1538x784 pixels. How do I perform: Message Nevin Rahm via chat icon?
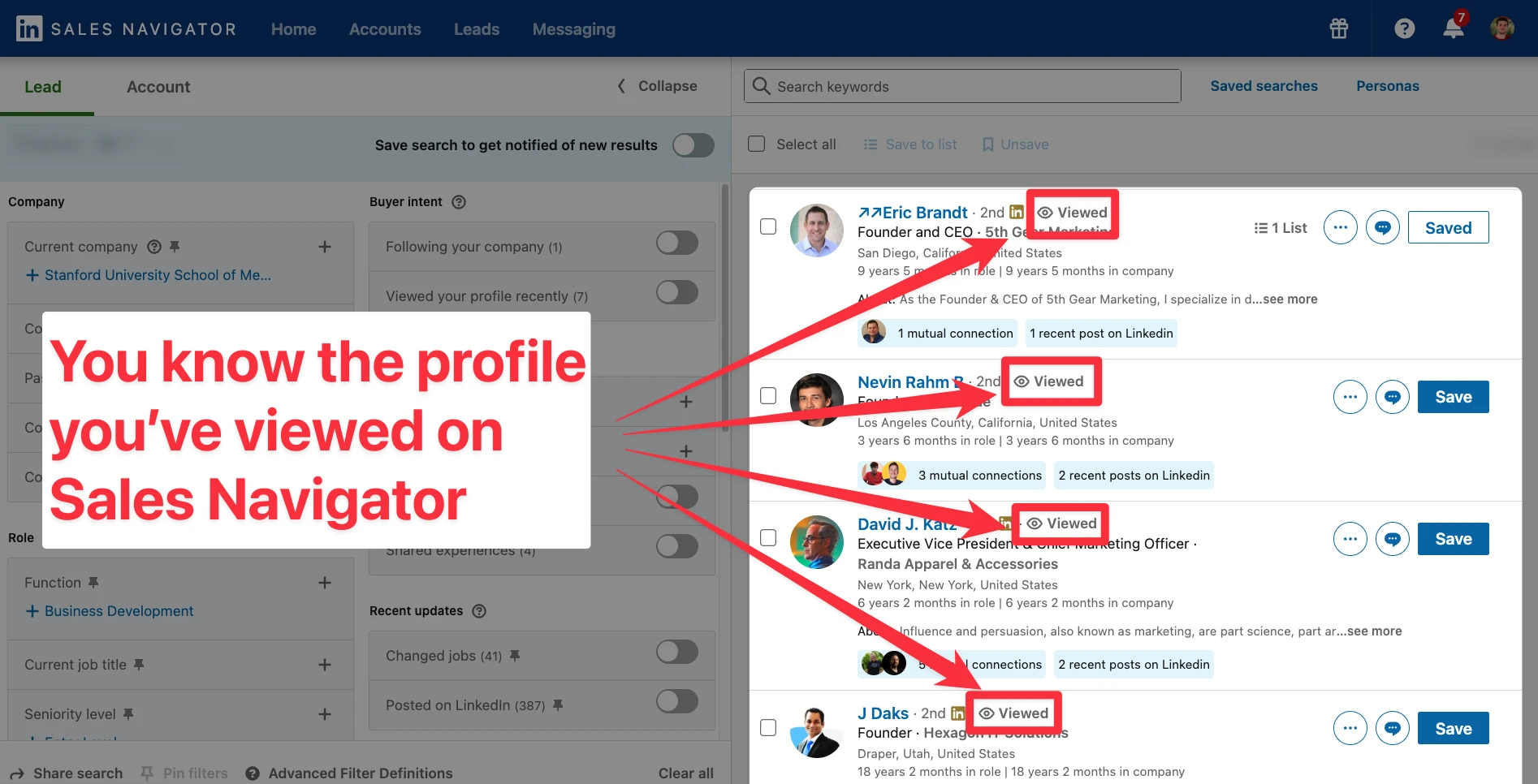[x=1393, y=397]
